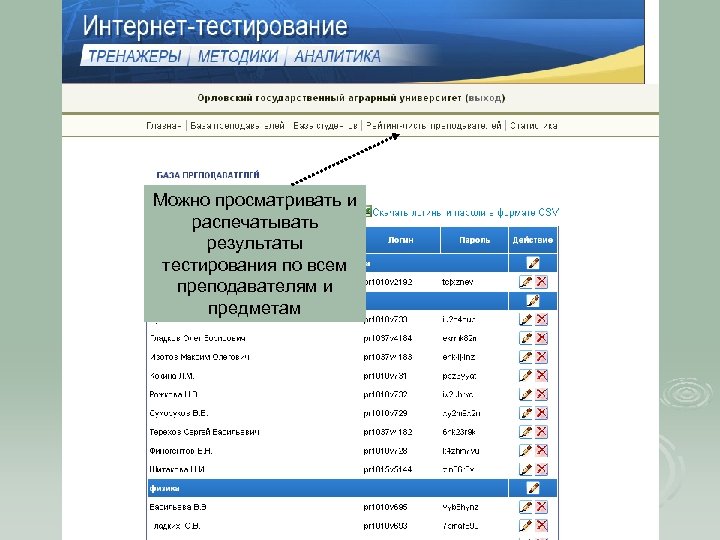
Task: Edit teacher Гладков Олег's record
Action: pos(526,338)
